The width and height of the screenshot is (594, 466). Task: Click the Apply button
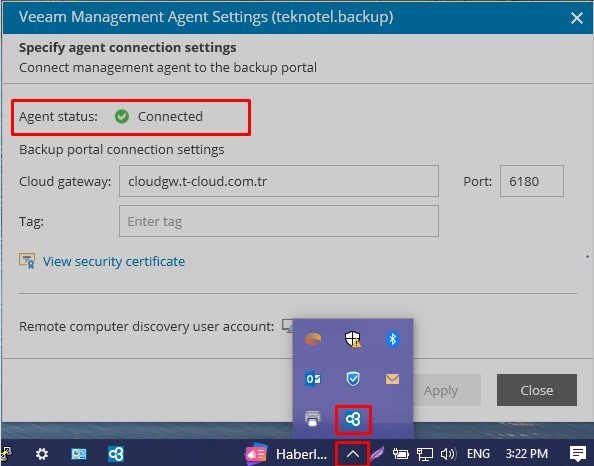[441, 390]
